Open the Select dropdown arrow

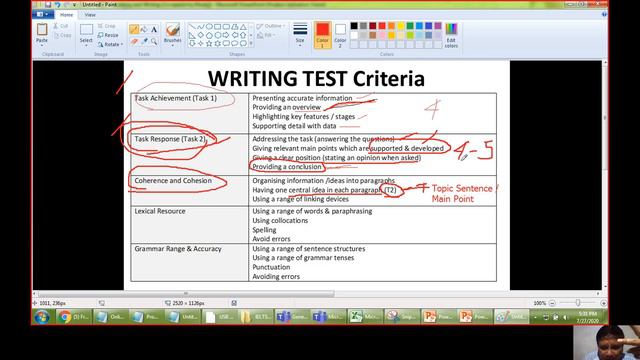pos(86,44)
